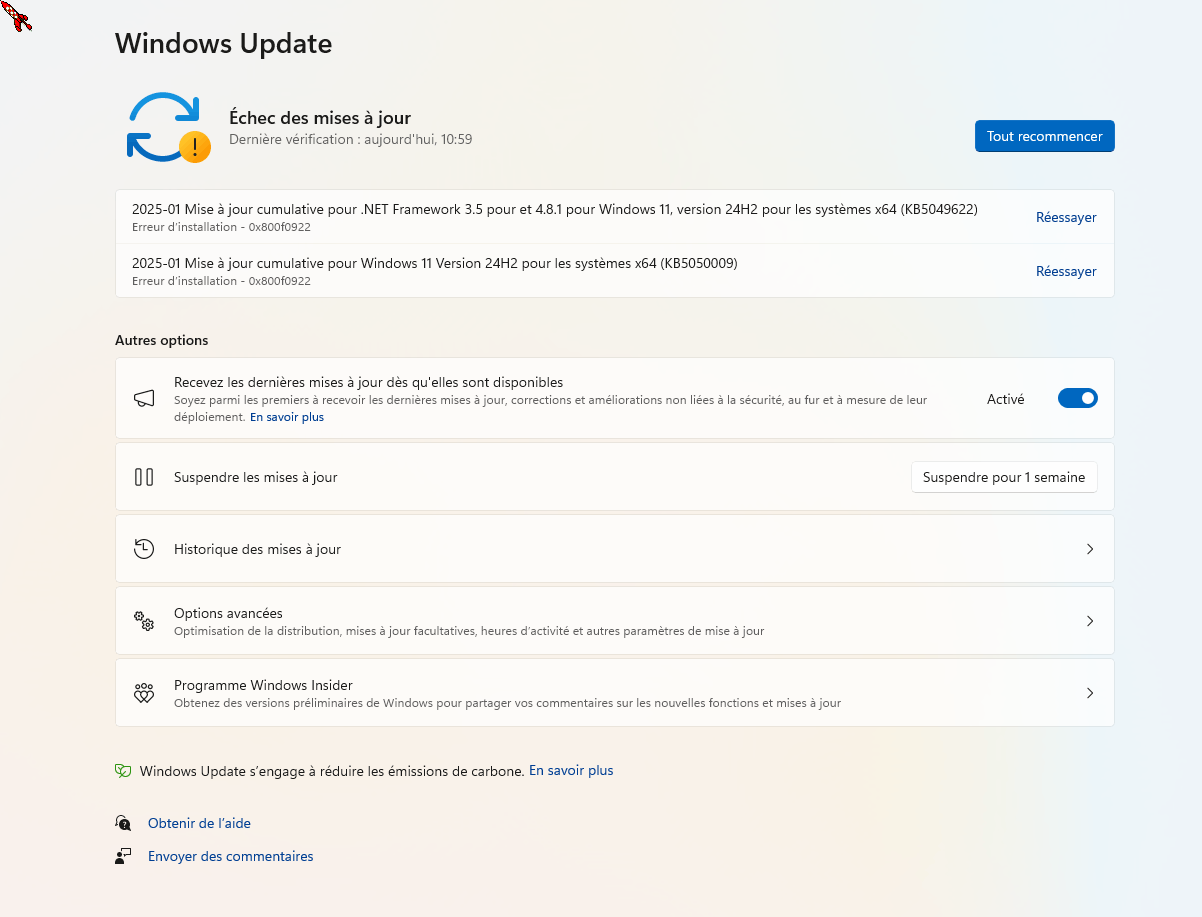
Task: Open the Envoyer des commentaires link
Action: point(230,856)
